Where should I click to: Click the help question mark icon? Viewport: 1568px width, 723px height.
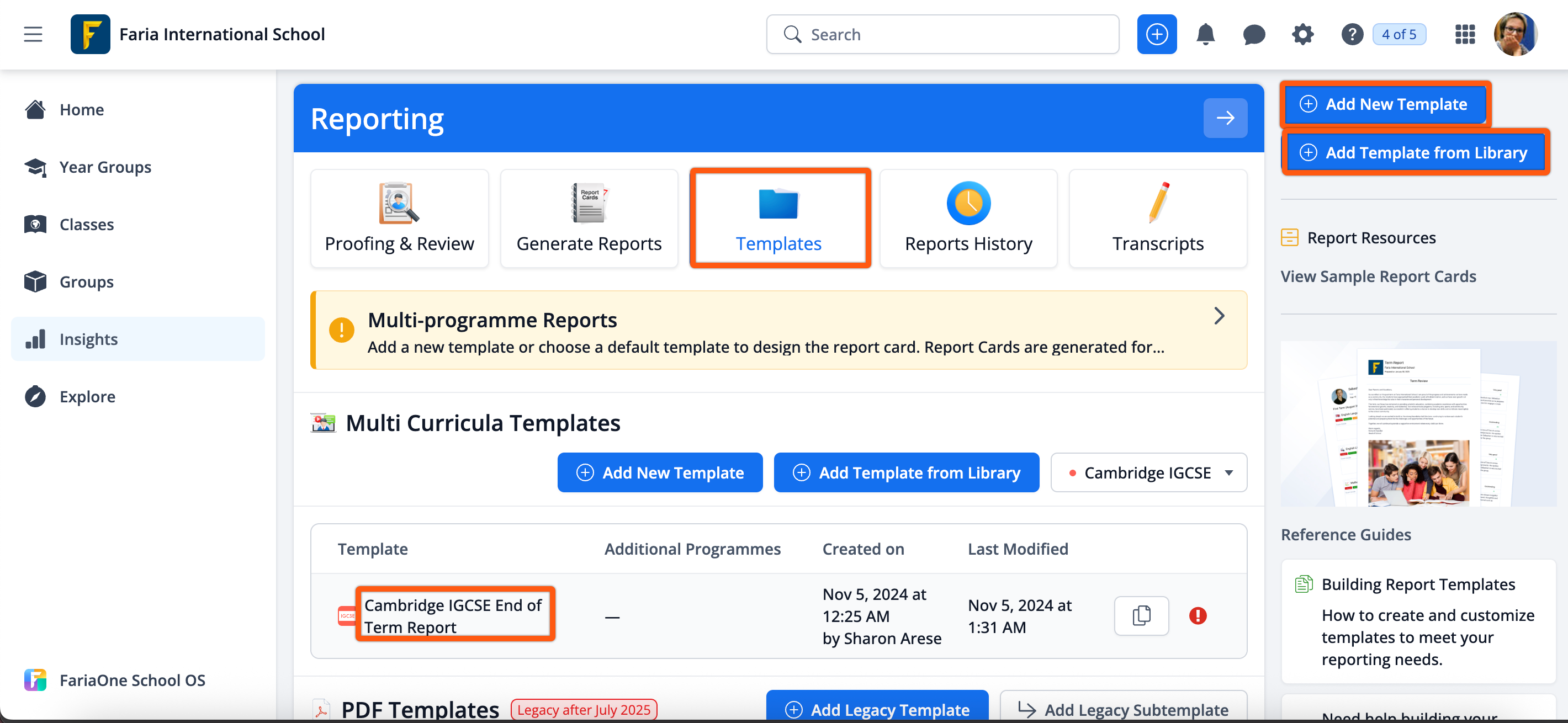1352,35
